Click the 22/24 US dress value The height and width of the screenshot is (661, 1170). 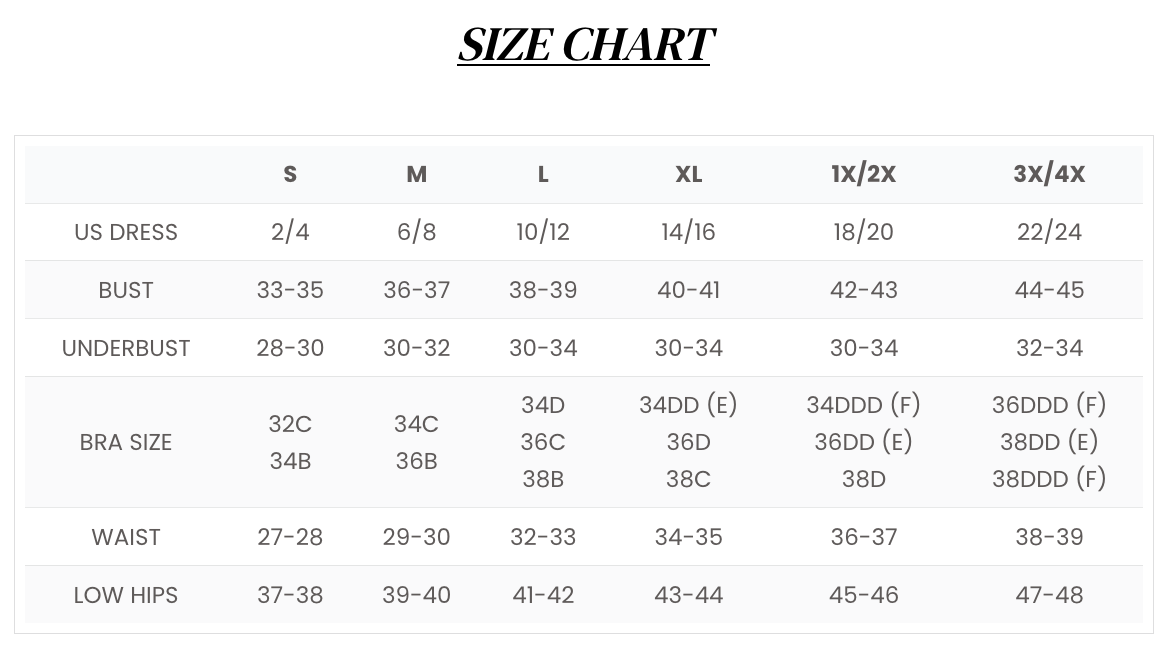click(1049, 232)
